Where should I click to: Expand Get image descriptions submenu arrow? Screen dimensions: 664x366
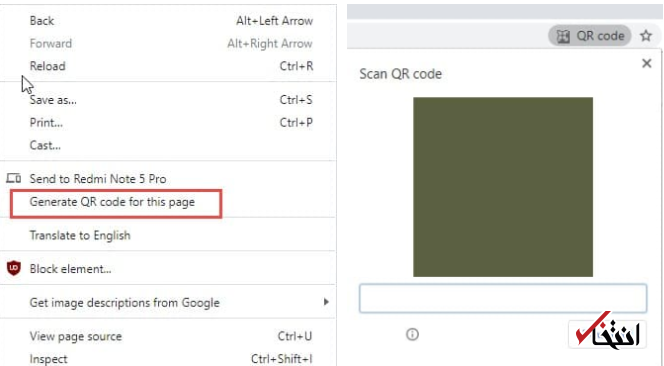click(x=326, y=302)
